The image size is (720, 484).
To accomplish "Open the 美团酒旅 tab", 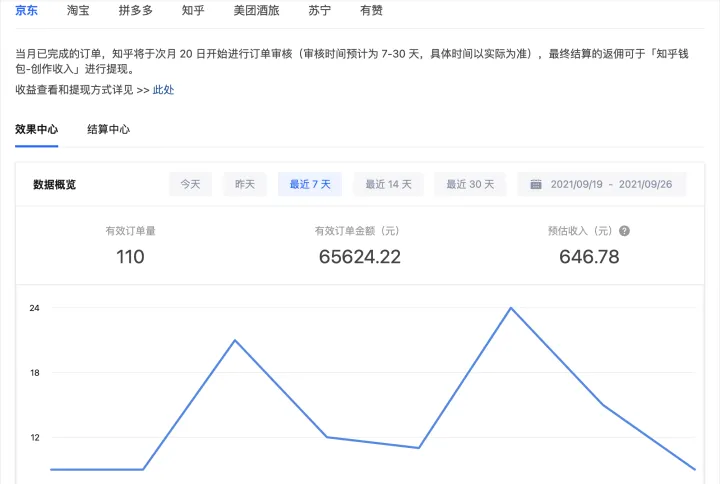I will tap(256, 10).
